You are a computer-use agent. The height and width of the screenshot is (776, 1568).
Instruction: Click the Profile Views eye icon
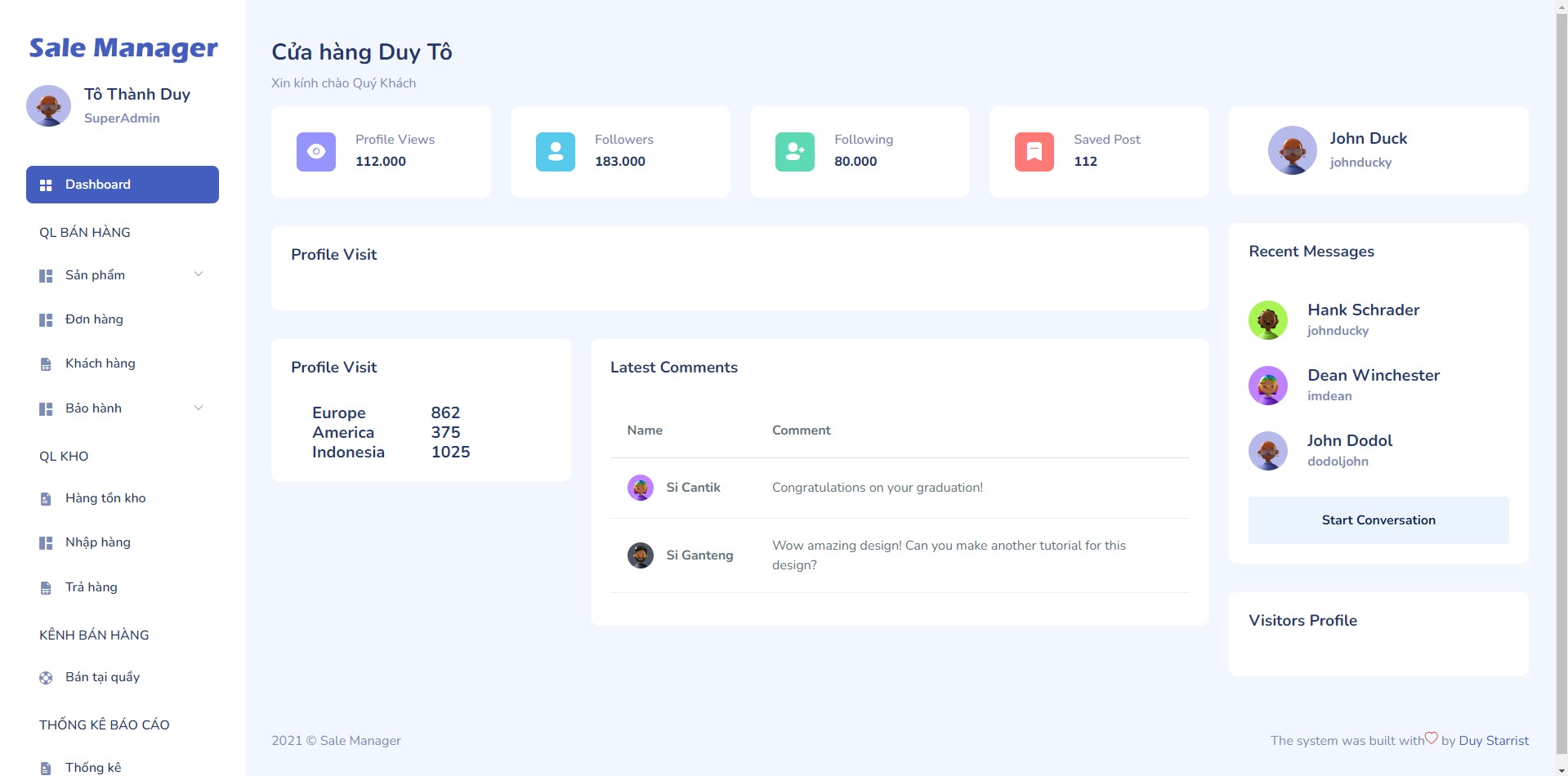315,152
